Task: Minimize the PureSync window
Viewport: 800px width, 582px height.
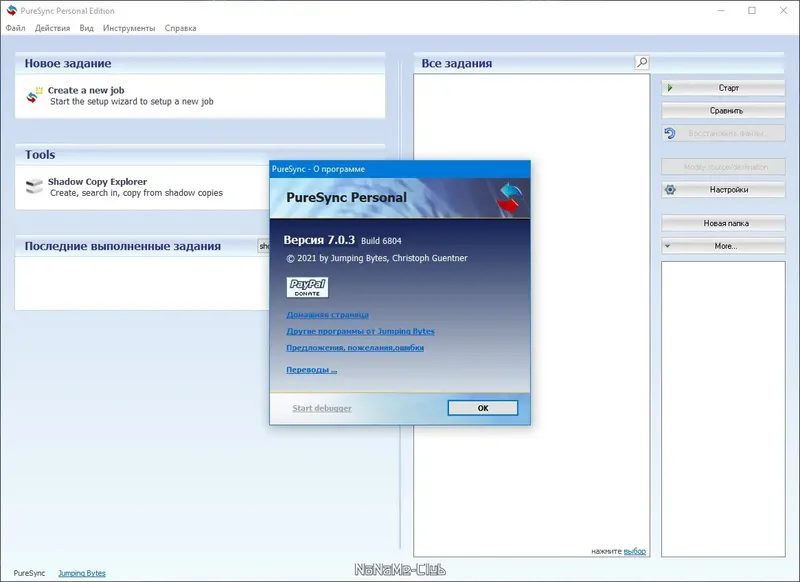Action: [720, 10]
